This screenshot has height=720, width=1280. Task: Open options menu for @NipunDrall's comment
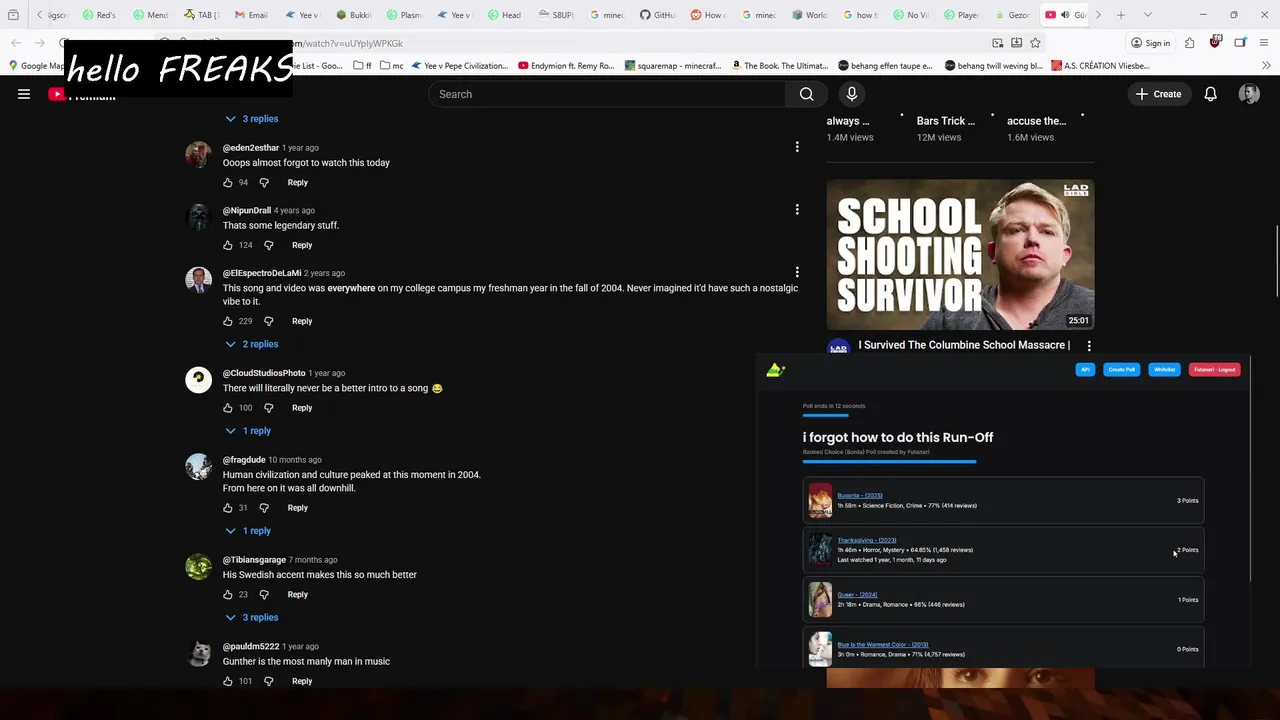coord(797,210)
